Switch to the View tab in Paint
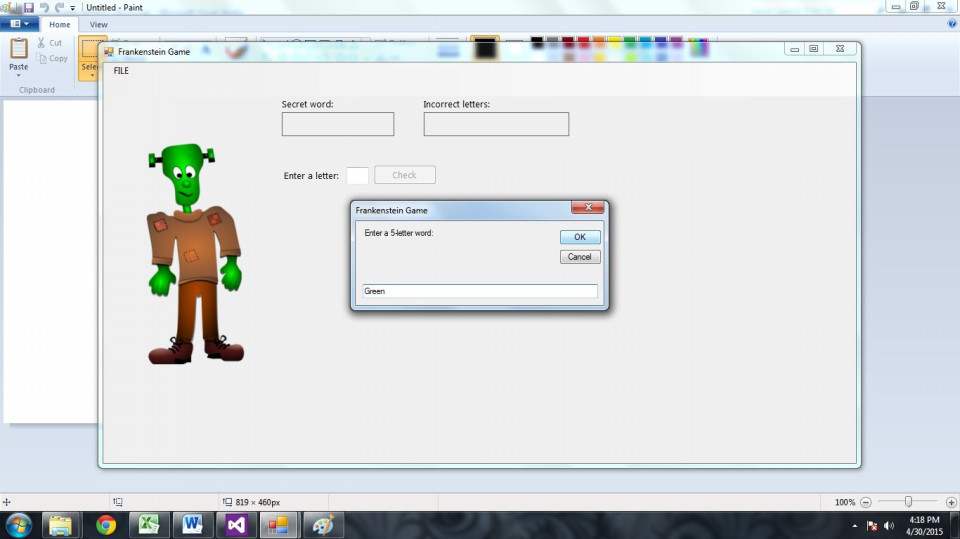The height and width of the screenshot is (539, 960). click(99, 24)
